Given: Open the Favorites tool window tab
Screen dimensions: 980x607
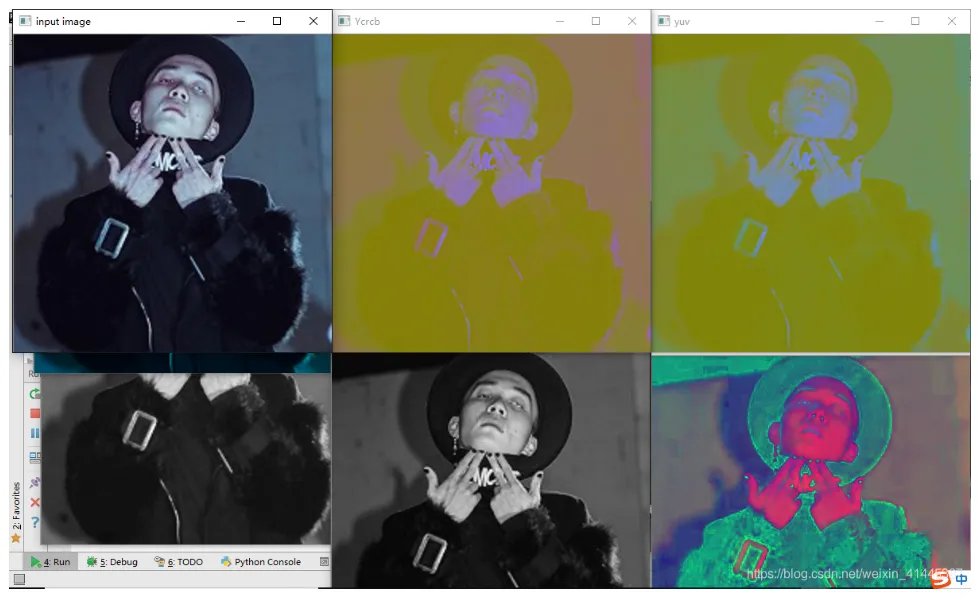Looking at the screenshot, I should [x=16, y=512].
